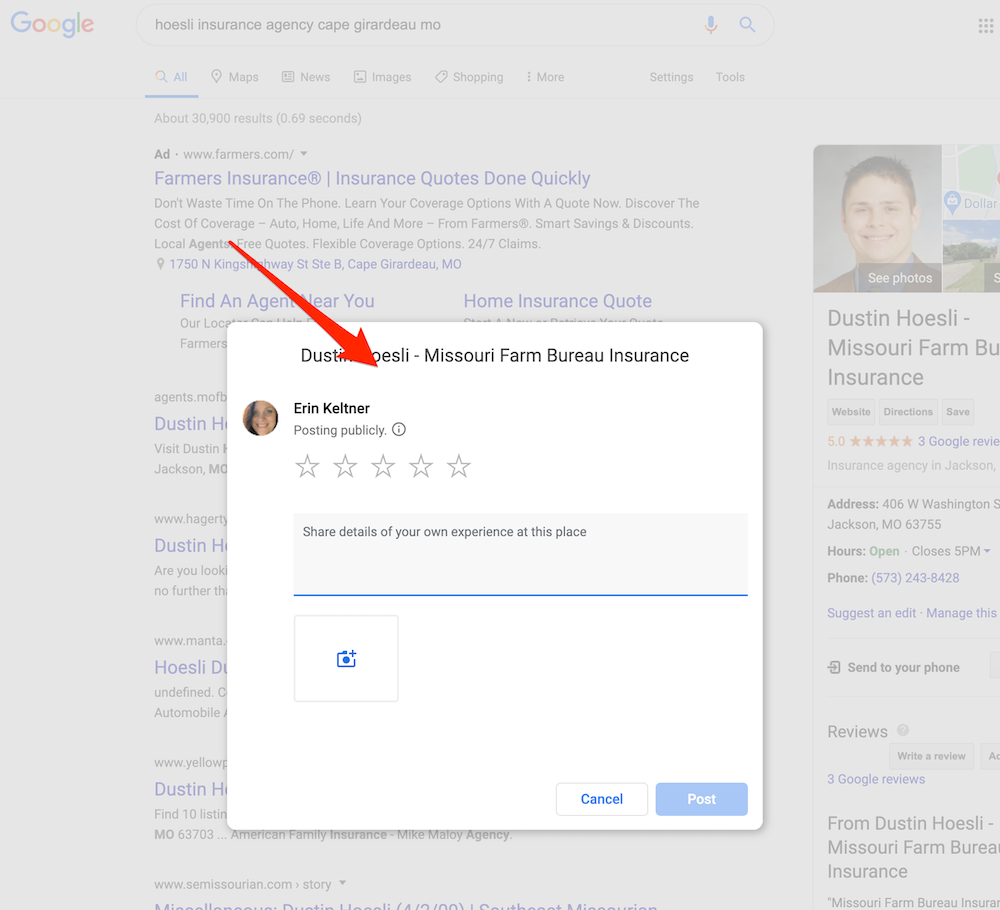Screen dimensions: 1000x910
Task: Open the Farmers Insurance ad headline link
Action: pos(372,178)
